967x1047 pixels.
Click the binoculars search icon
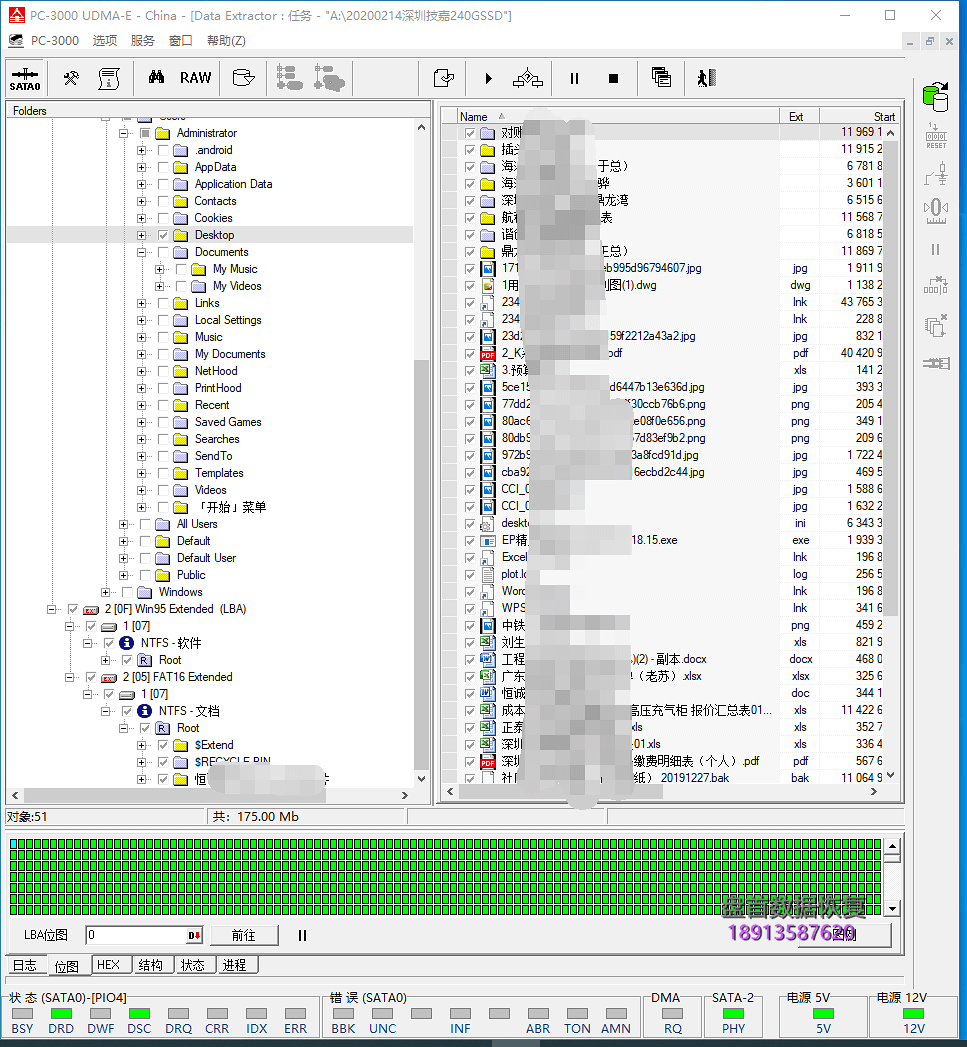click(x=156, y=77)
